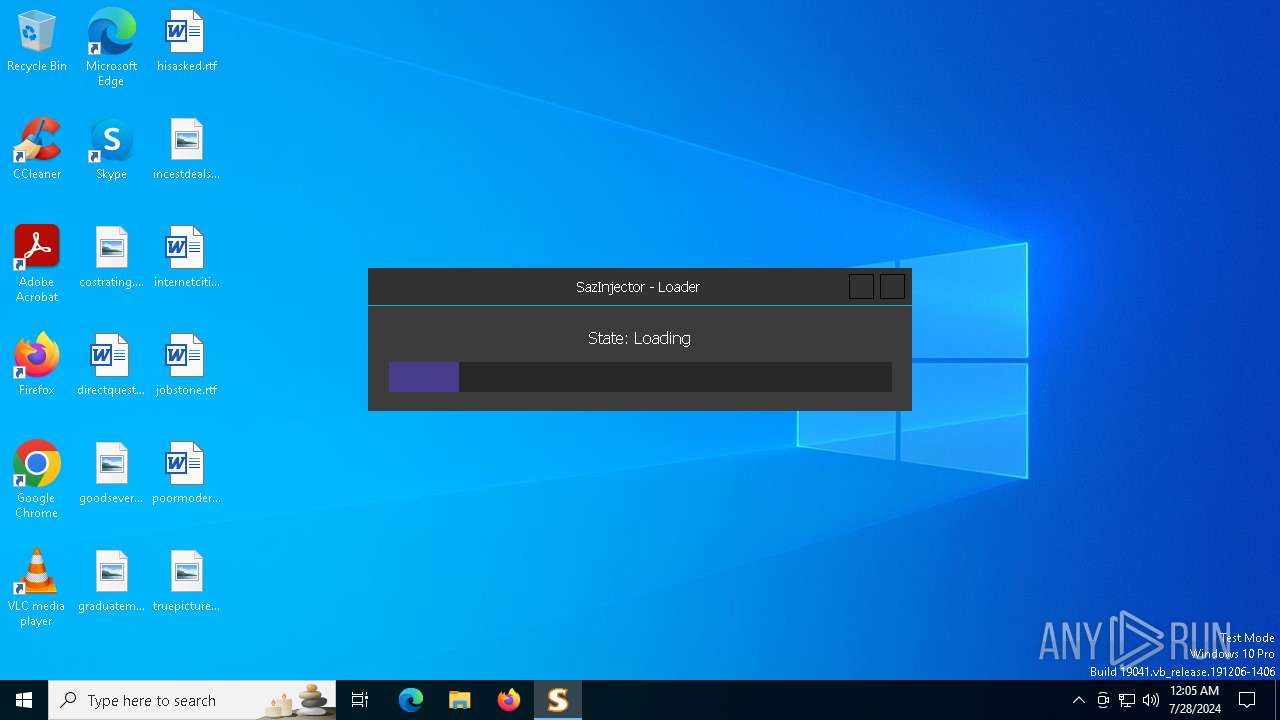This screenshot has width=1280, height=720.
Task: Select the jobstone.rtf document icon
Action: (x=186, y=366)
